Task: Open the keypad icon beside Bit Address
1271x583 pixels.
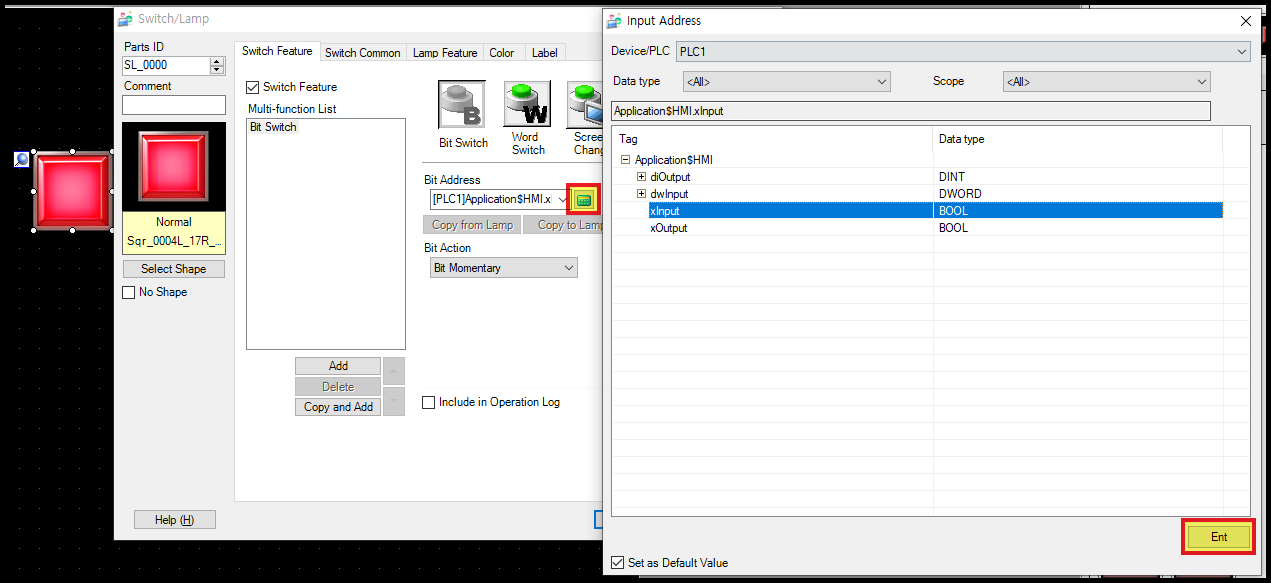Action: click(x=583, y=198)
